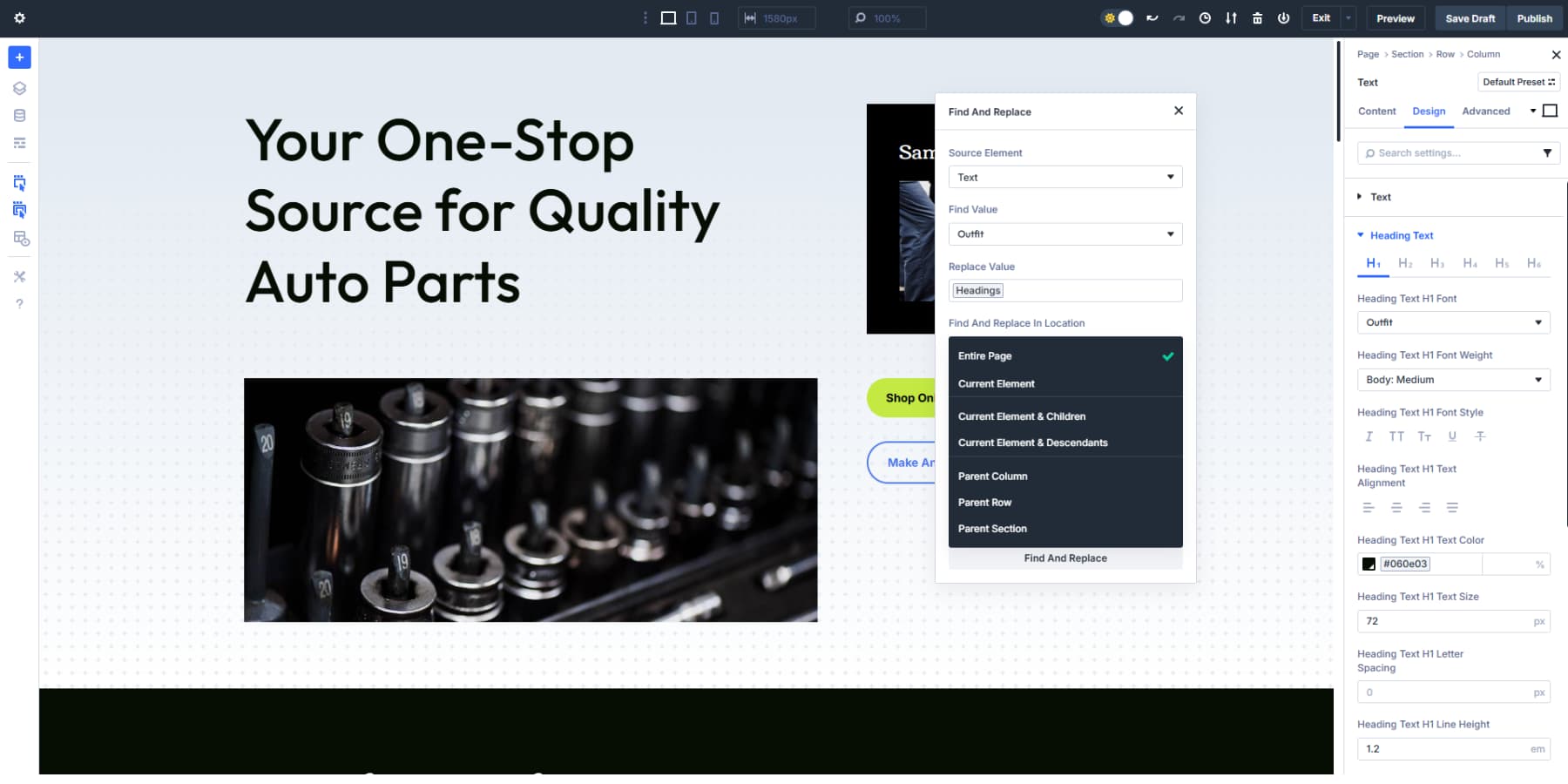1568x784 pixels.
Task: Open the structure layers panel icon
Action: tap(19, 88)
